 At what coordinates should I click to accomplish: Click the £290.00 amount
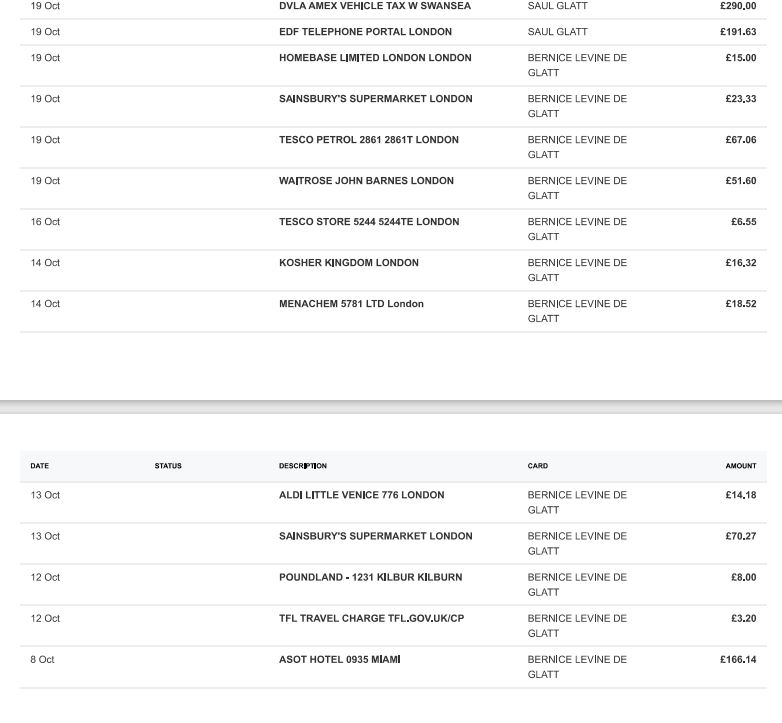coord(738,6)
